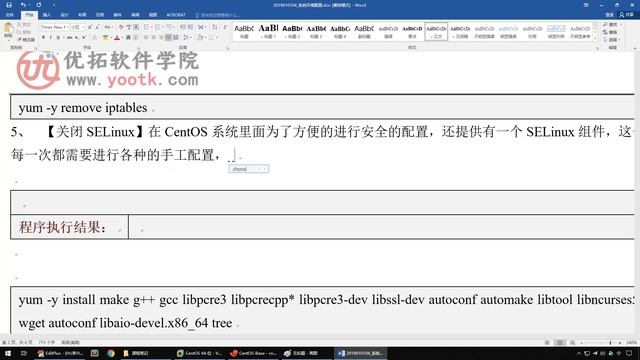The width and height of the screenshot is (640, 360).
Task: Click the Share button
Action: coord(627,15)
